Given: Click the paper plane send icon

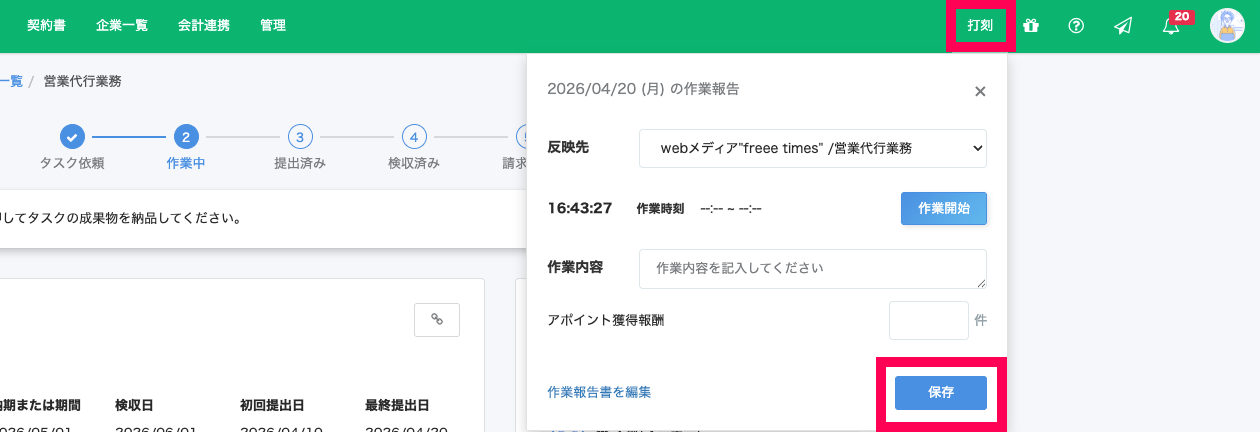Looking at the screenshot, I should (1123, 26).
